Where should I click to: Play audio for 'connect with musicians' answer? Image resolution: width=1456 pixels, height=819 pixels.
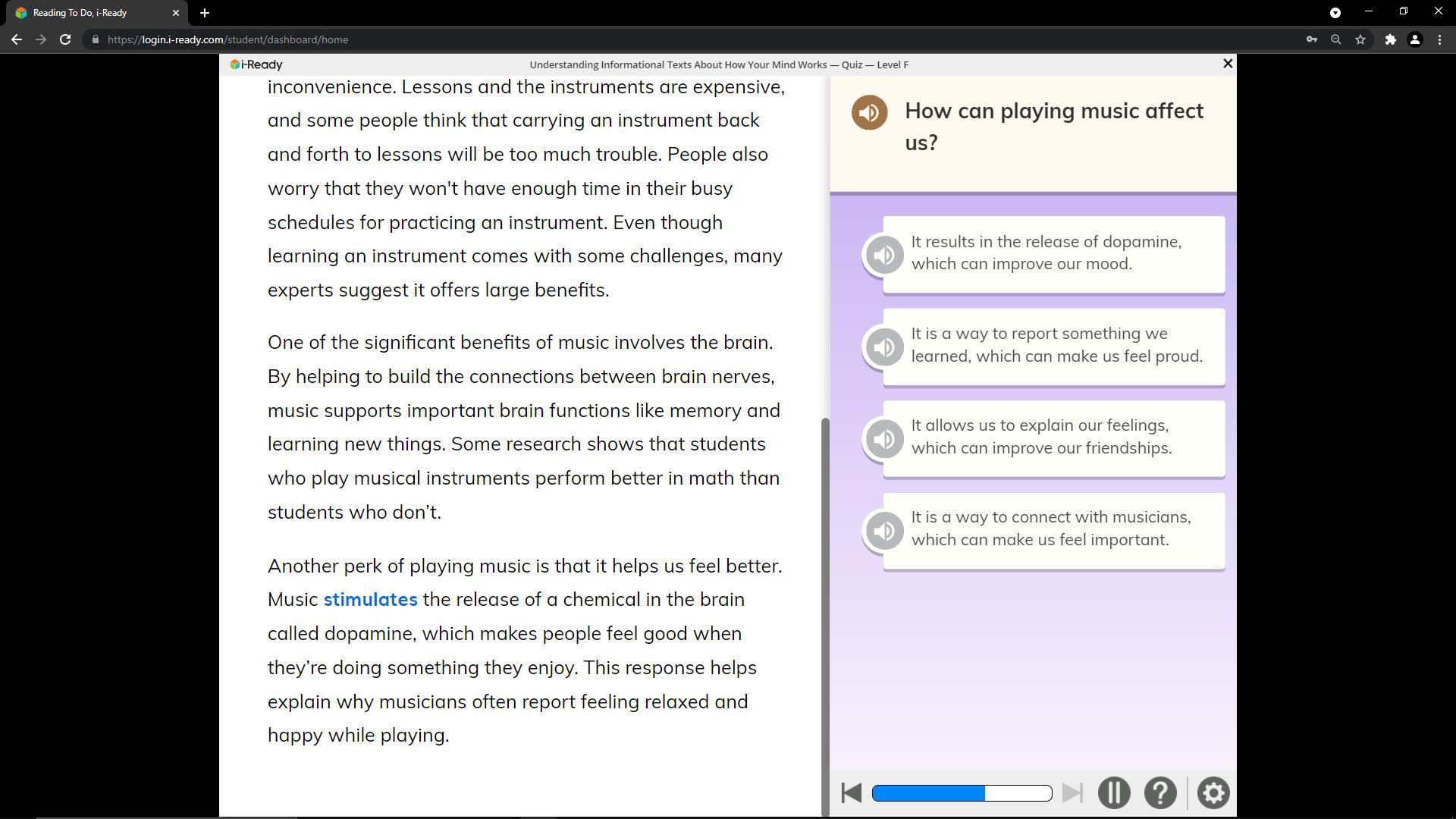point(883,531)
